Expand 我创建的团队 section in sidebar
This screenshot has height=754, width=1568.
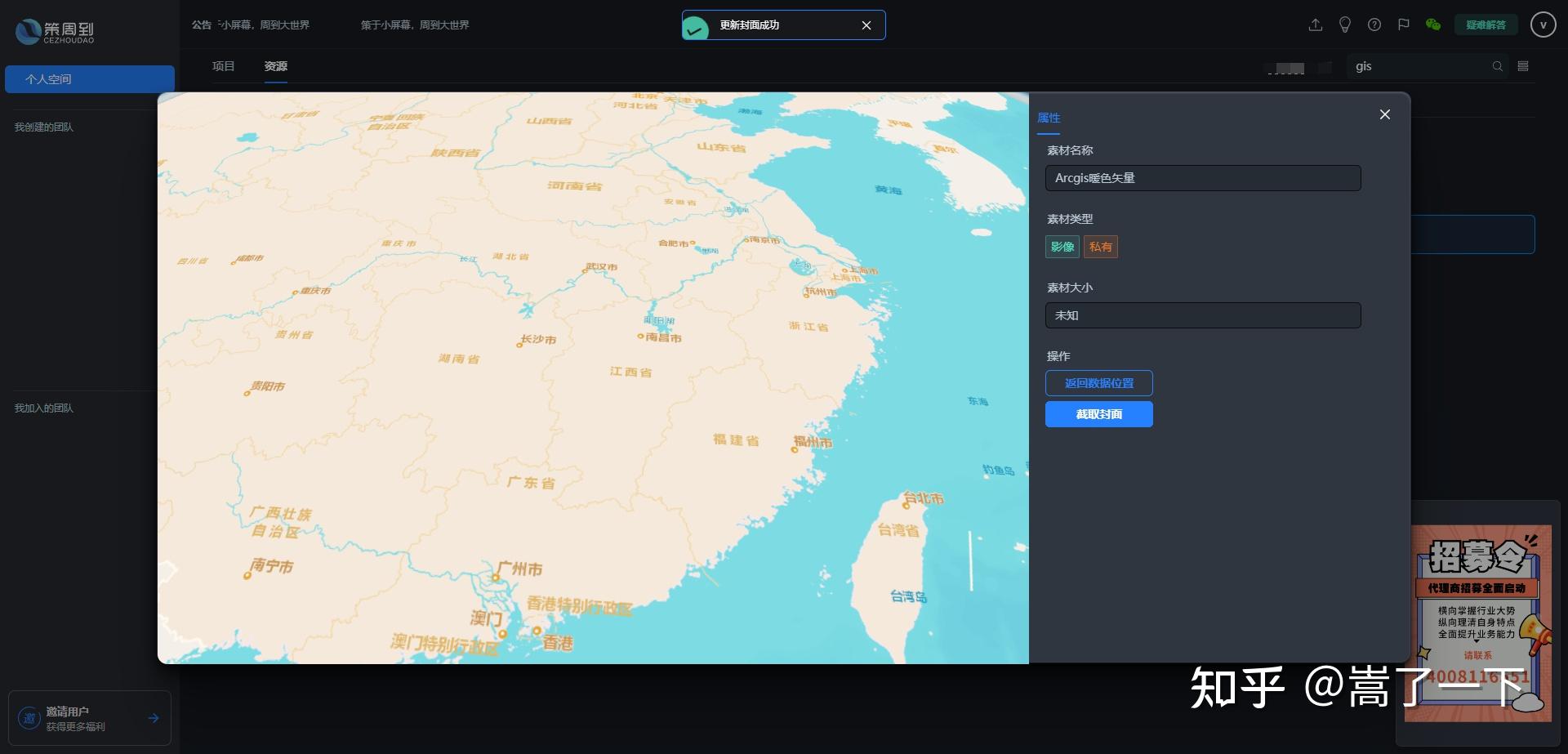(42, 127)
